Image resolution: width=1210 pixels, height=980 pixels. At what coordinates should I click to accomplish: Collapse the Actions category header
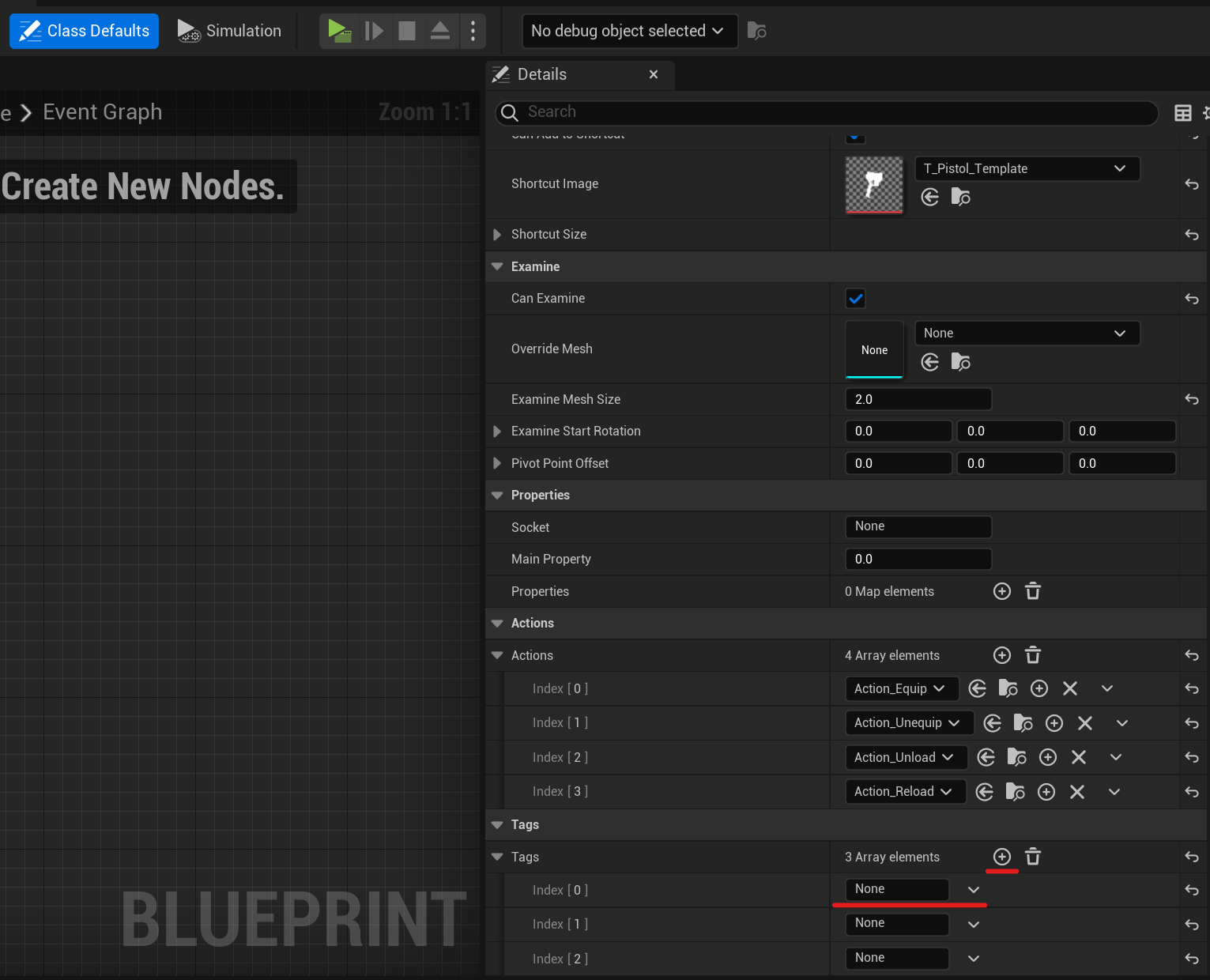pos(497,623)
